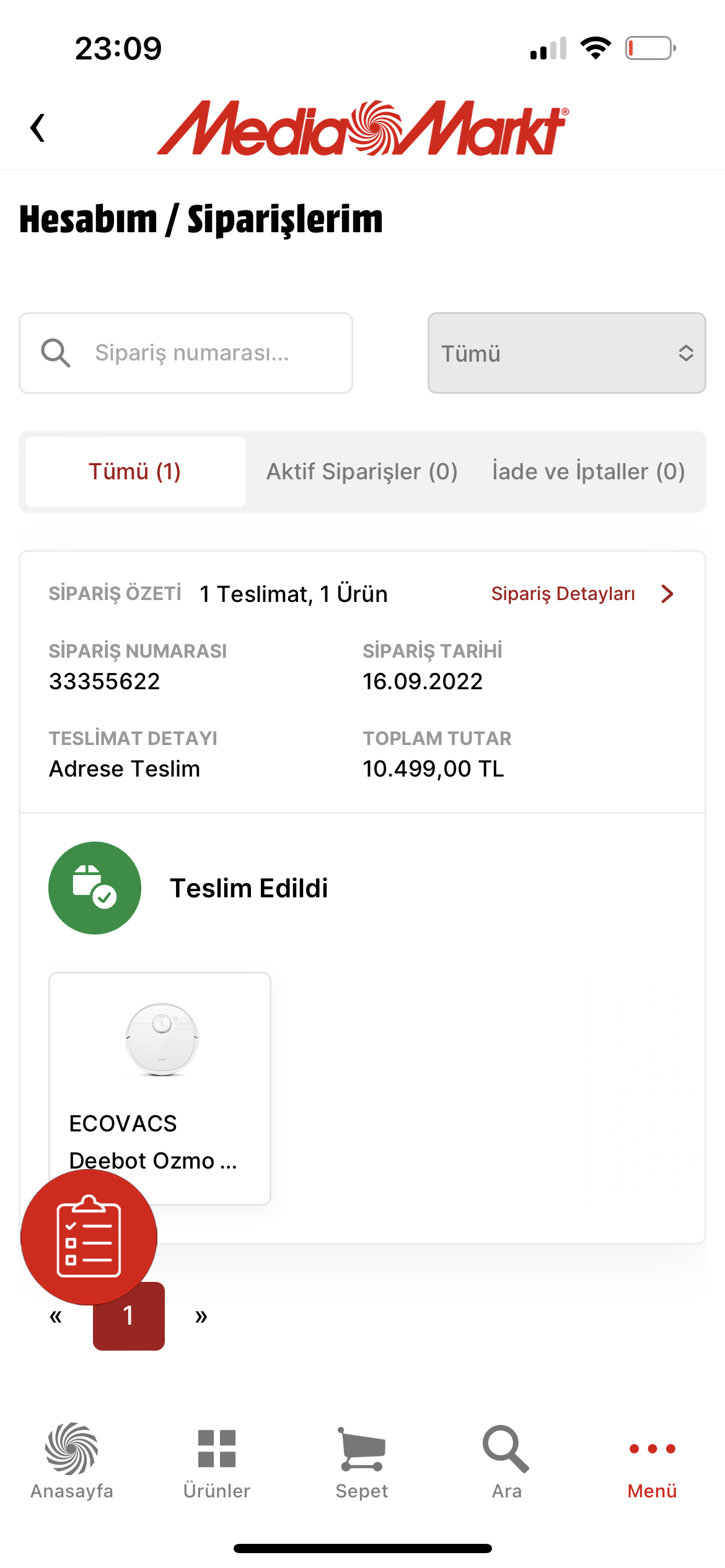Click the red chevron beside Sipariş Detayları
Viewport: 725px width, 1568px height.
tap(667, 594)
